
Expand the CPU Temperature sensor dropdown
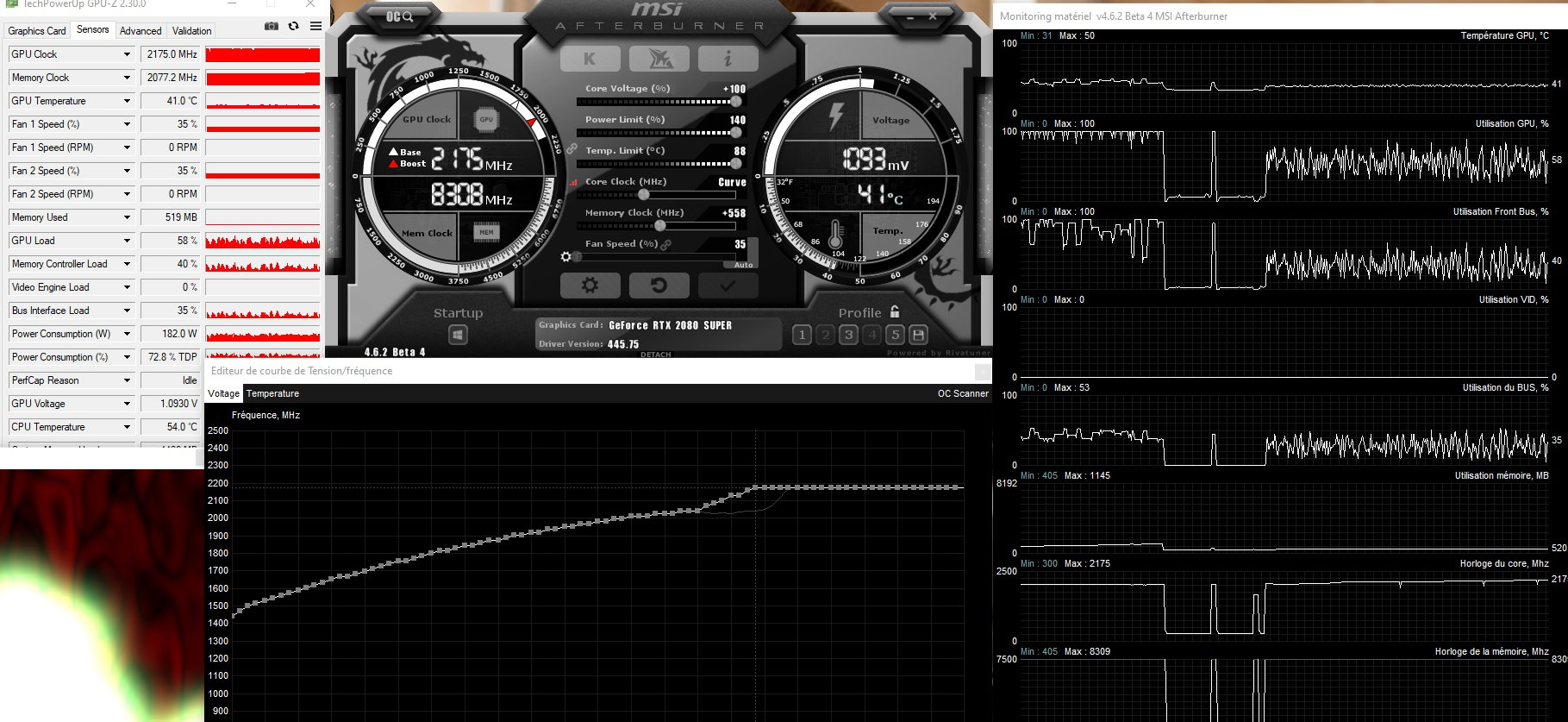point(127,427)
